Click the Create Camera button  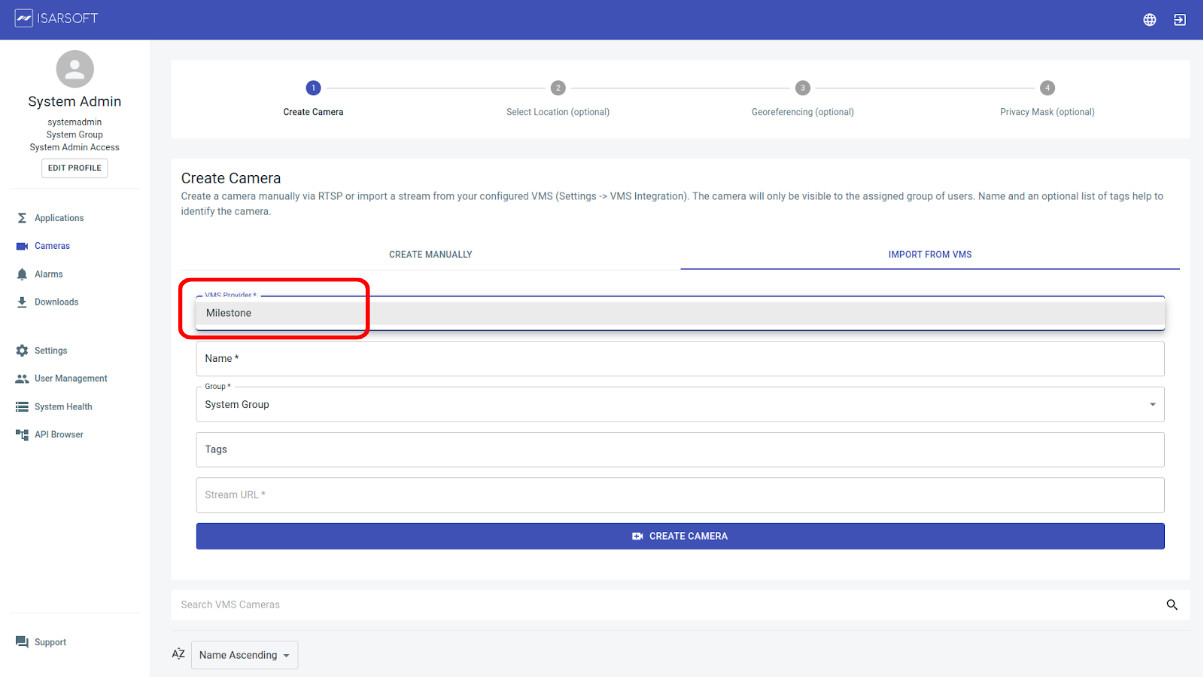click(x=680, y=536)
